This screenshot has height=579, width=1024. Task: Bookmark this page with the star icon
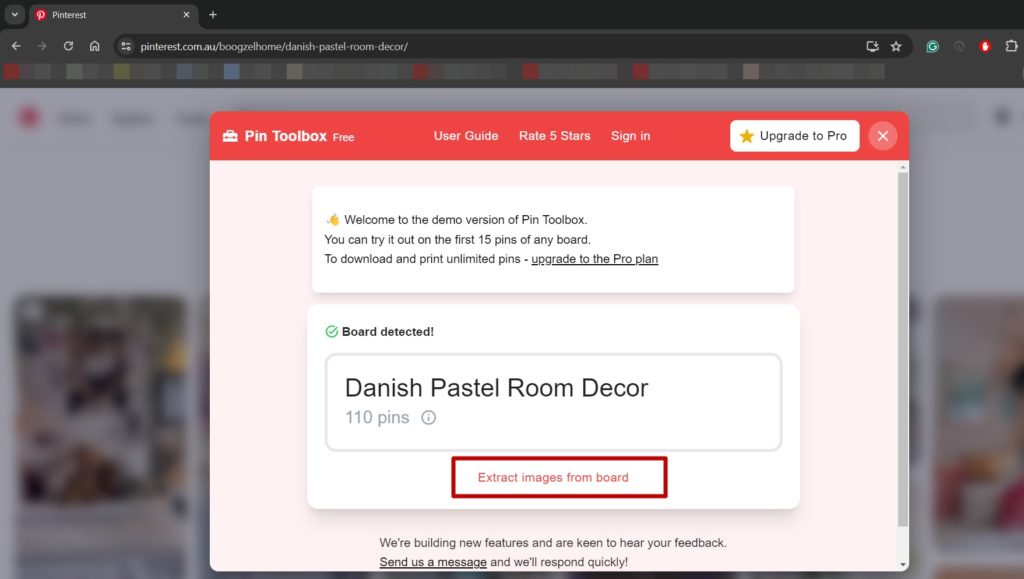coord(896,46)
